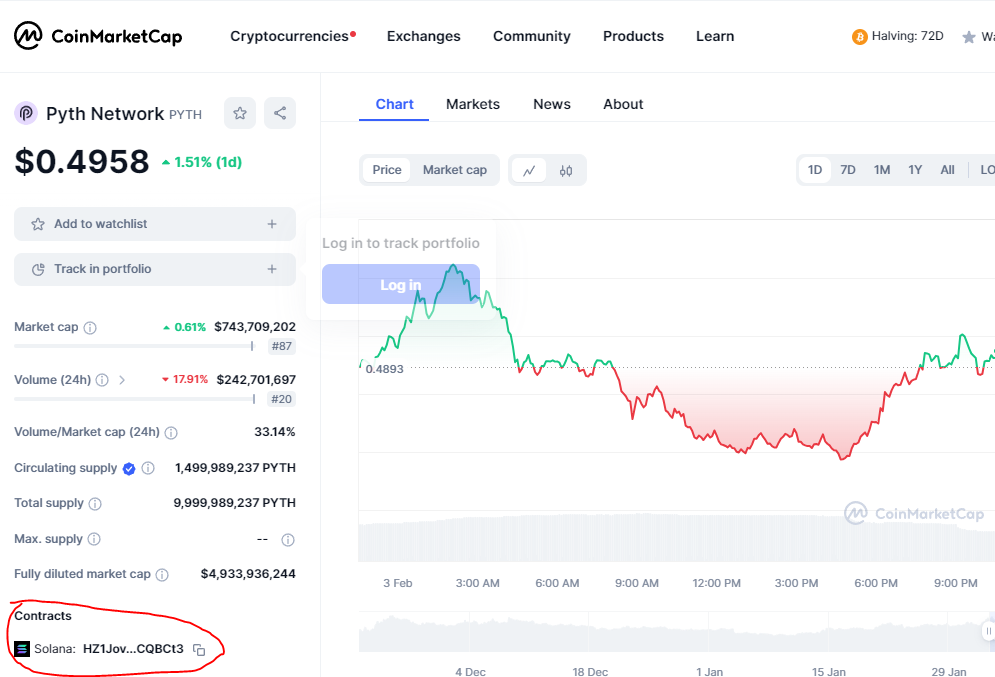The width and height of the screenshot is (995, 677).
Task: Open the share icon next to PYTH
Action: click(x=280, y=114)
